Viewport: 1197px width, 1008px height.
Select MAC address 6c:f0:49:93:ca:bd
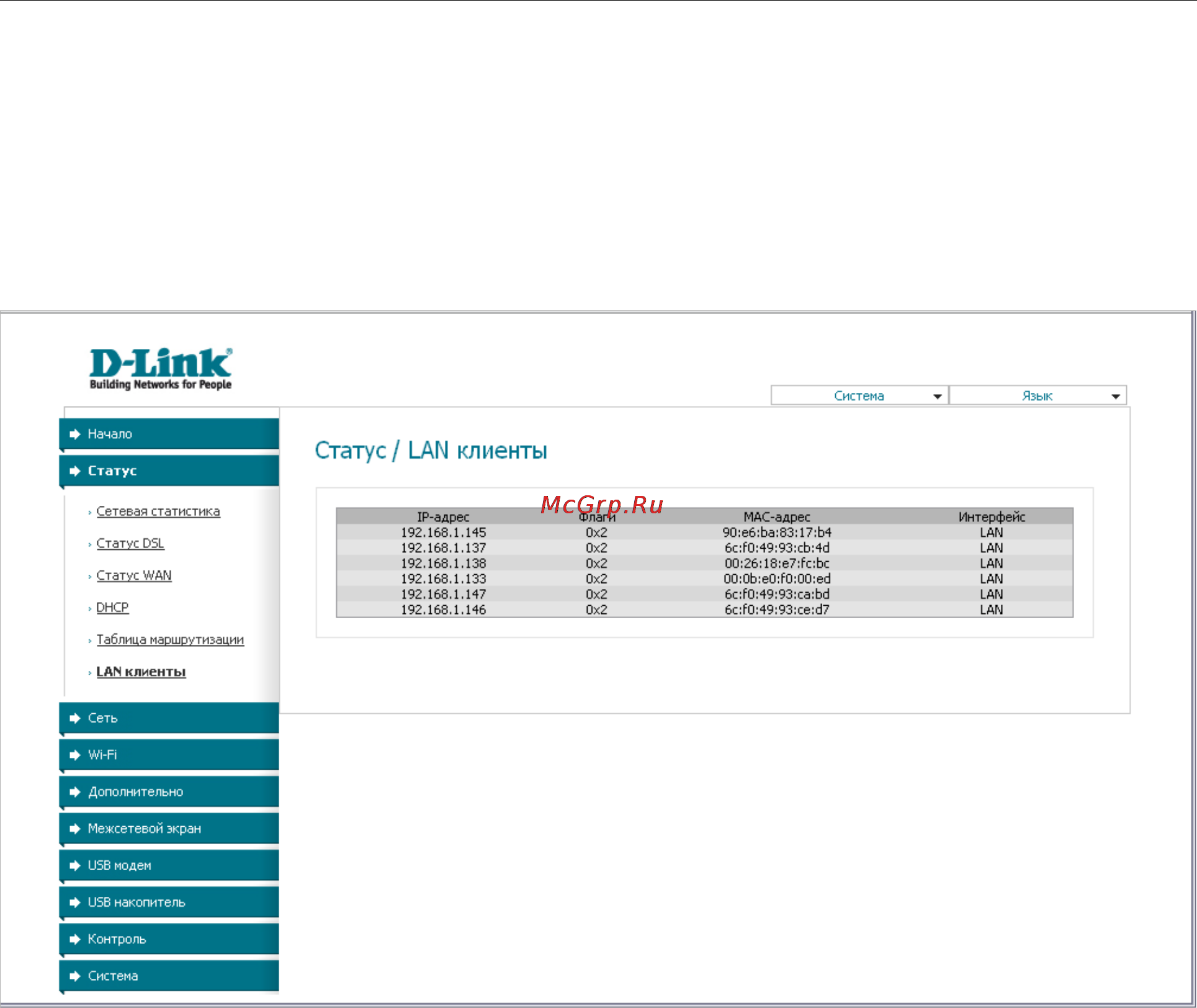tap(777, 595)
